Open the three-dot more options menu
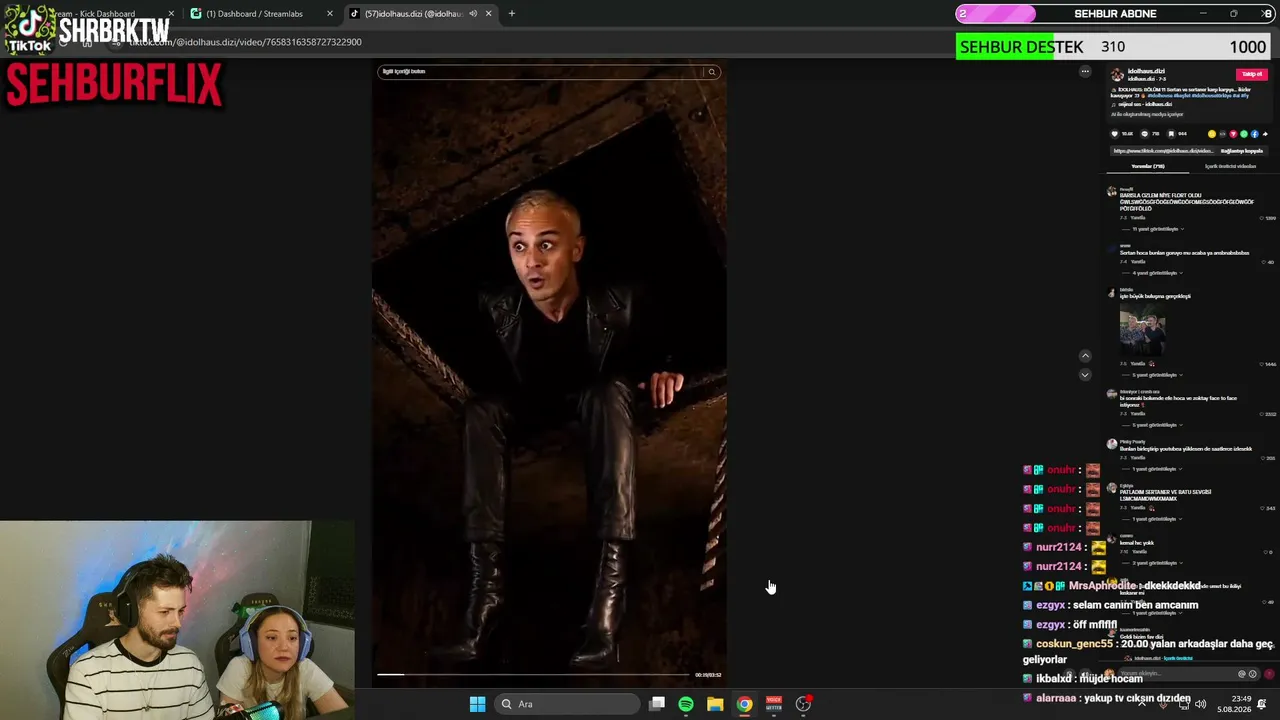The image size is (1280, 720). pos(1085,71)
